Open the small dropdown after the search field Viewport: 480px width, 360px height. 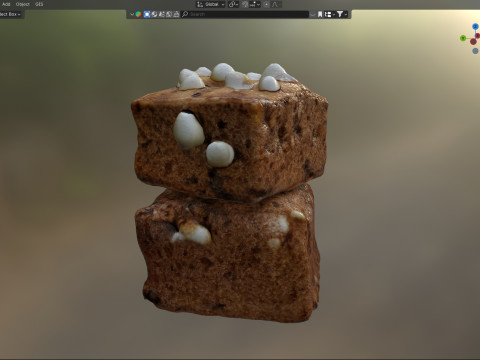coord(313,14)
